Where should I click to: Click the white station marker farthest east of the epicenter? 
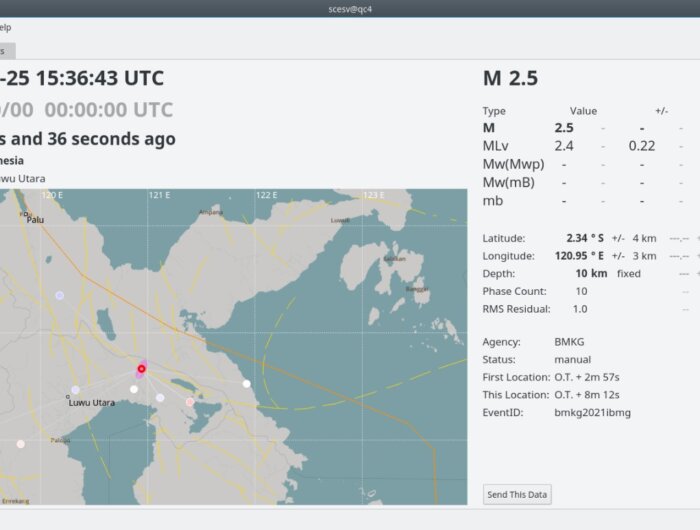(247, 383)
